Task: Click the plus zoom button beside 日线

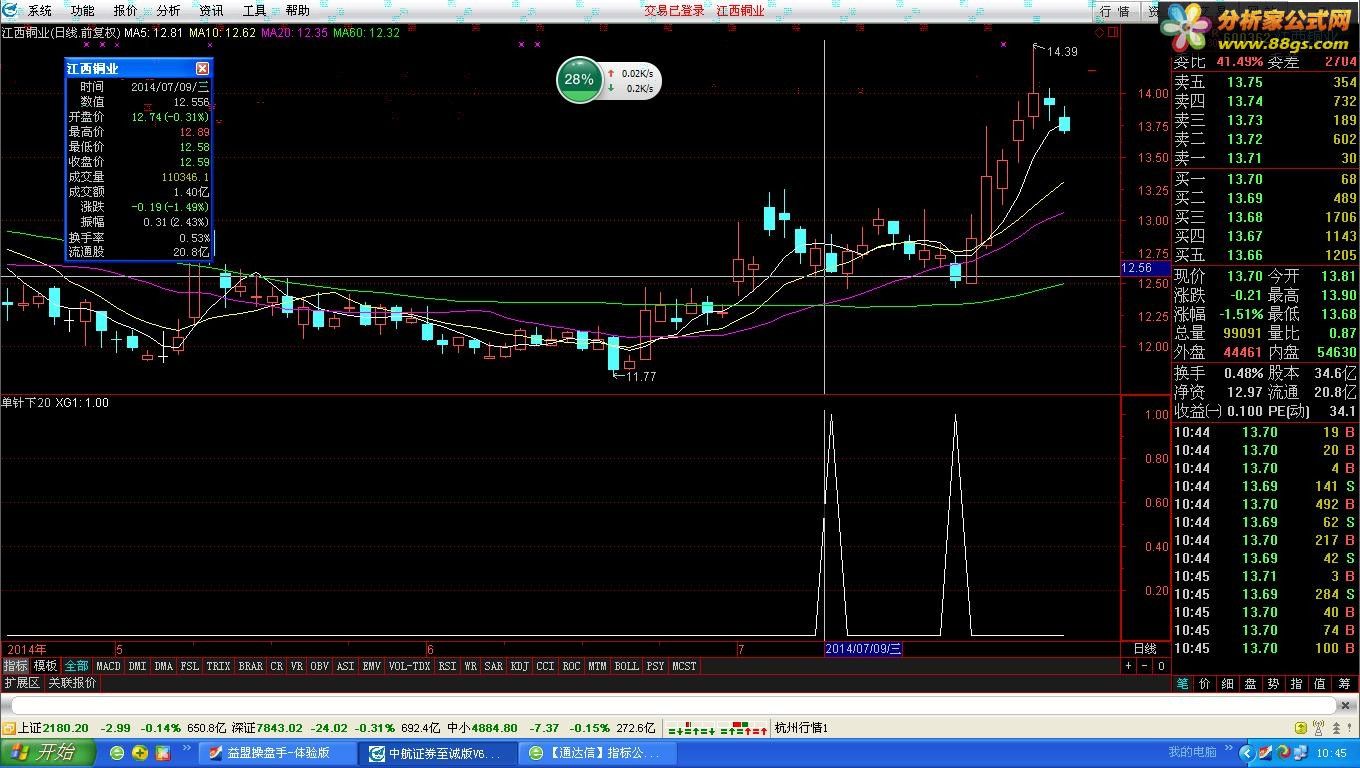Action: tap(1129, 666)
